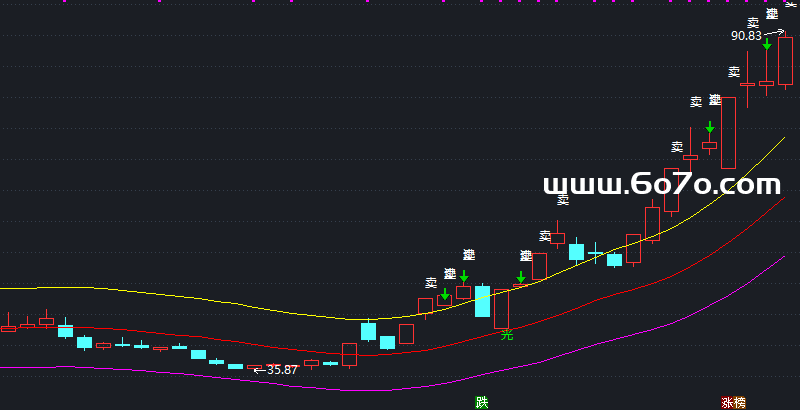Select the large cyan candle left of 光

pyautogui.click(x=483, y=301)
